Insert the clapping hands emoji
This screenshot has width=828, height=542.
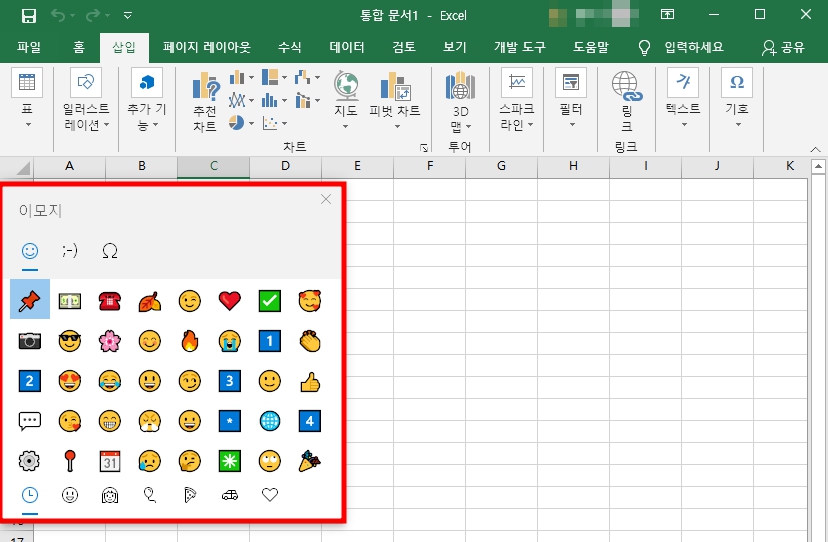310,341
